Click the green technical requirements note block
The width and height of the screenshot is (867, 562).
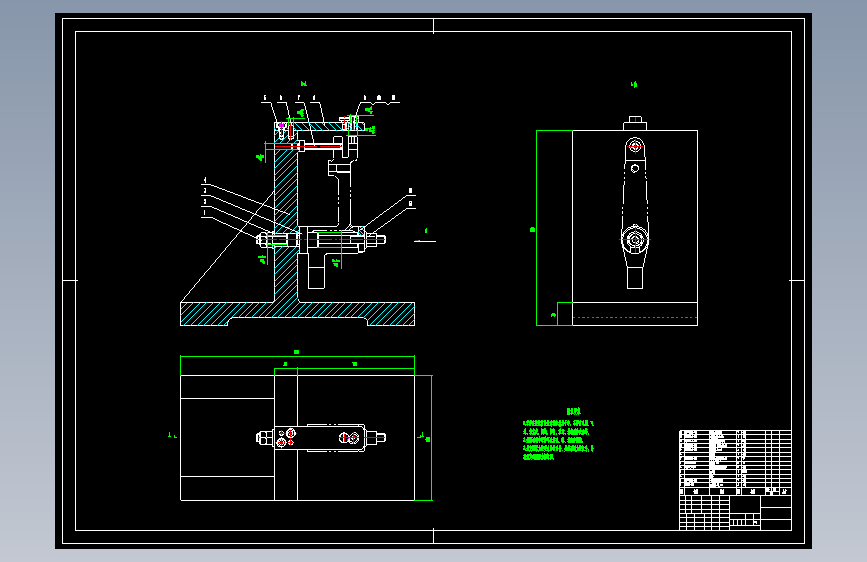click(558, 434)
